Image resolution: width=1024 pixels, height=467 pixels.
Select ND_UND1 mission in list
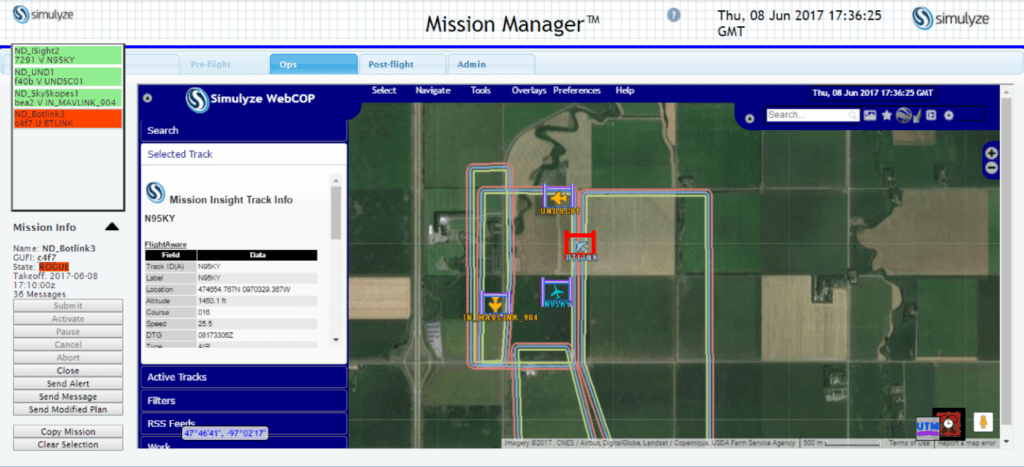[x=67, y=76]
